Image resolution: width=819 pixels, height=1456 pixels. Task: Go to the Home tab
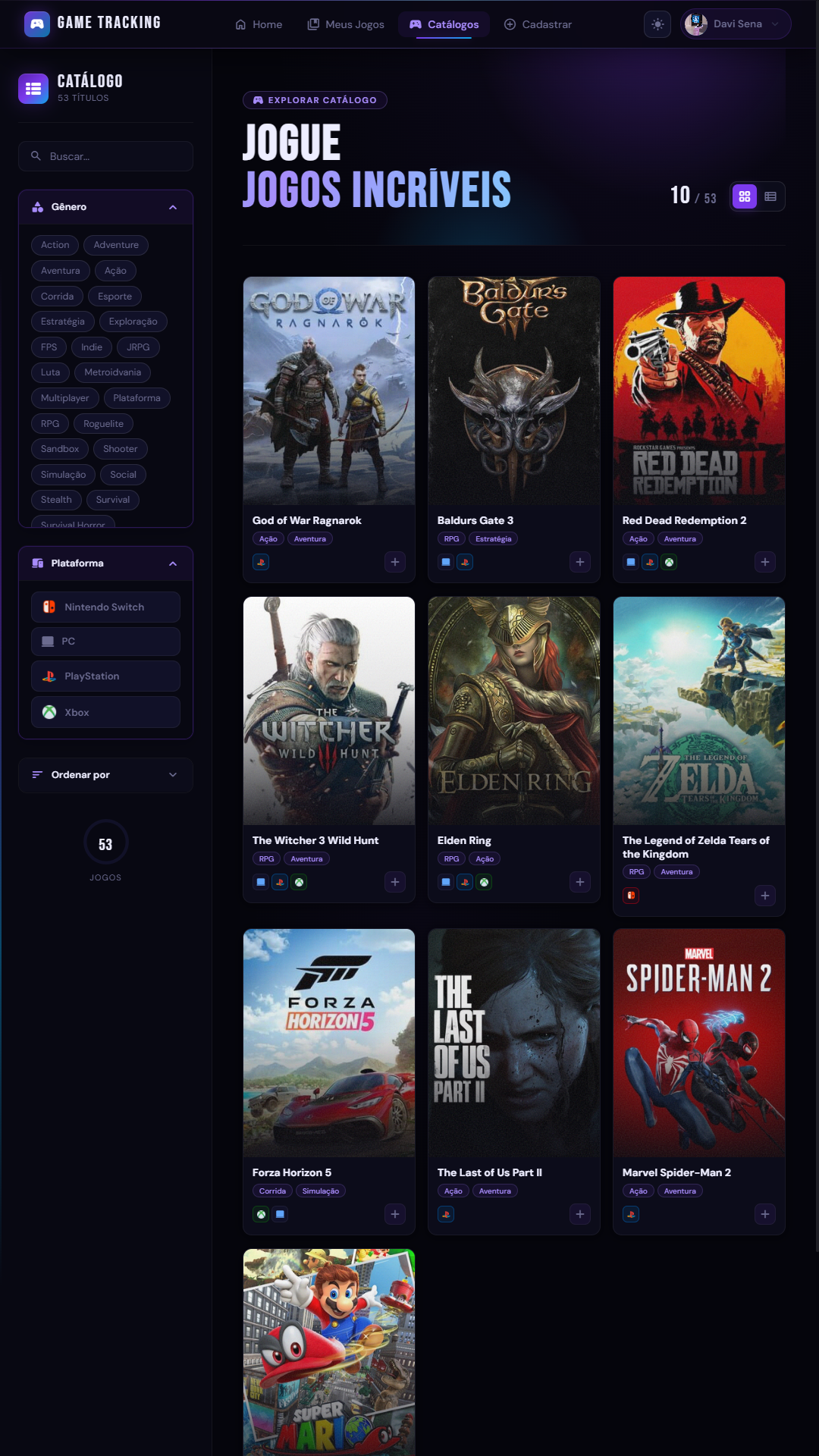point(259,24)
